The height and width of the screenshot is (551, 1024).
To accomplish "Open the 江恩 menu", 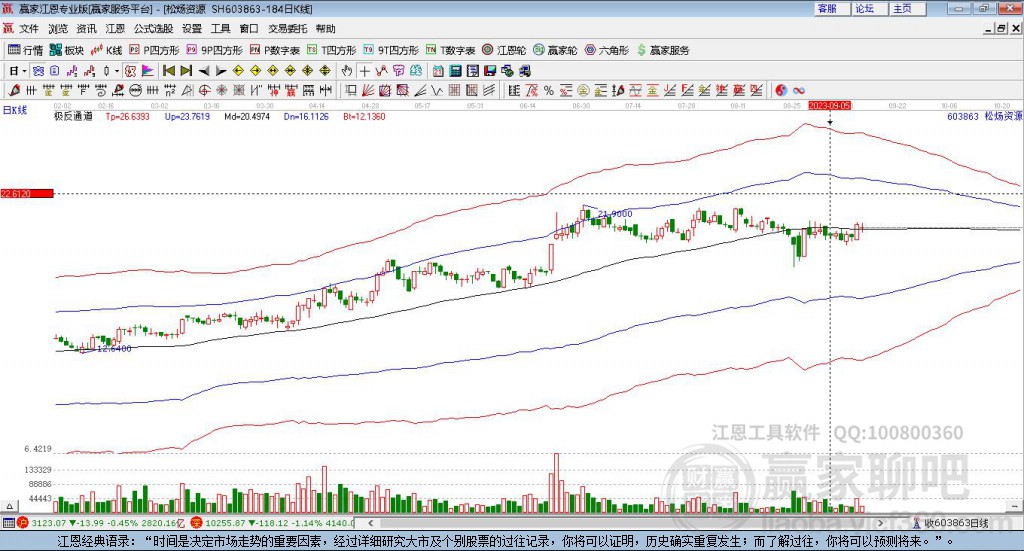I will (115, 29).
